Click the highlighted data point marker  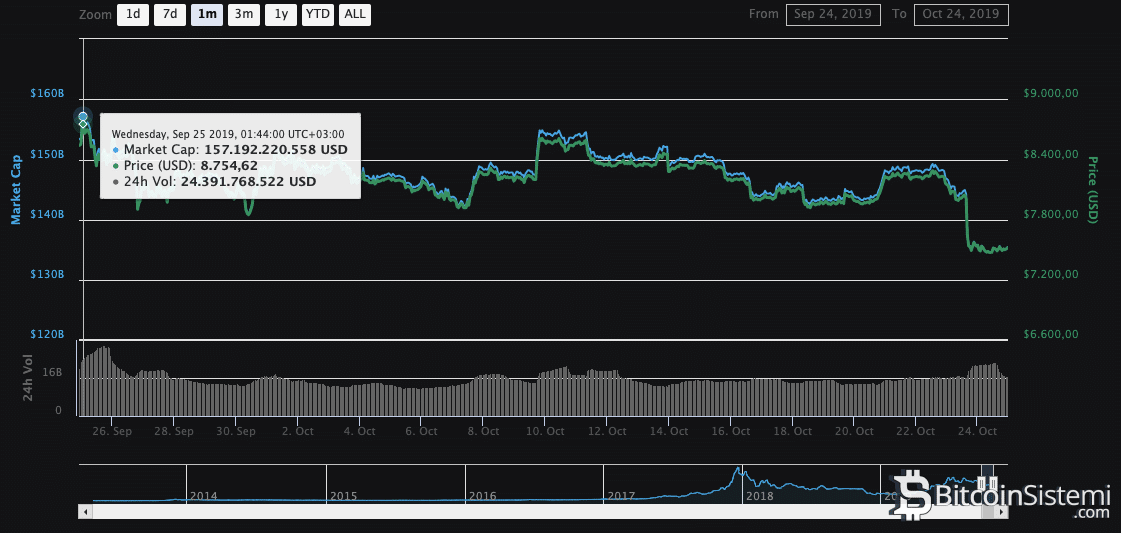point(83,118)
